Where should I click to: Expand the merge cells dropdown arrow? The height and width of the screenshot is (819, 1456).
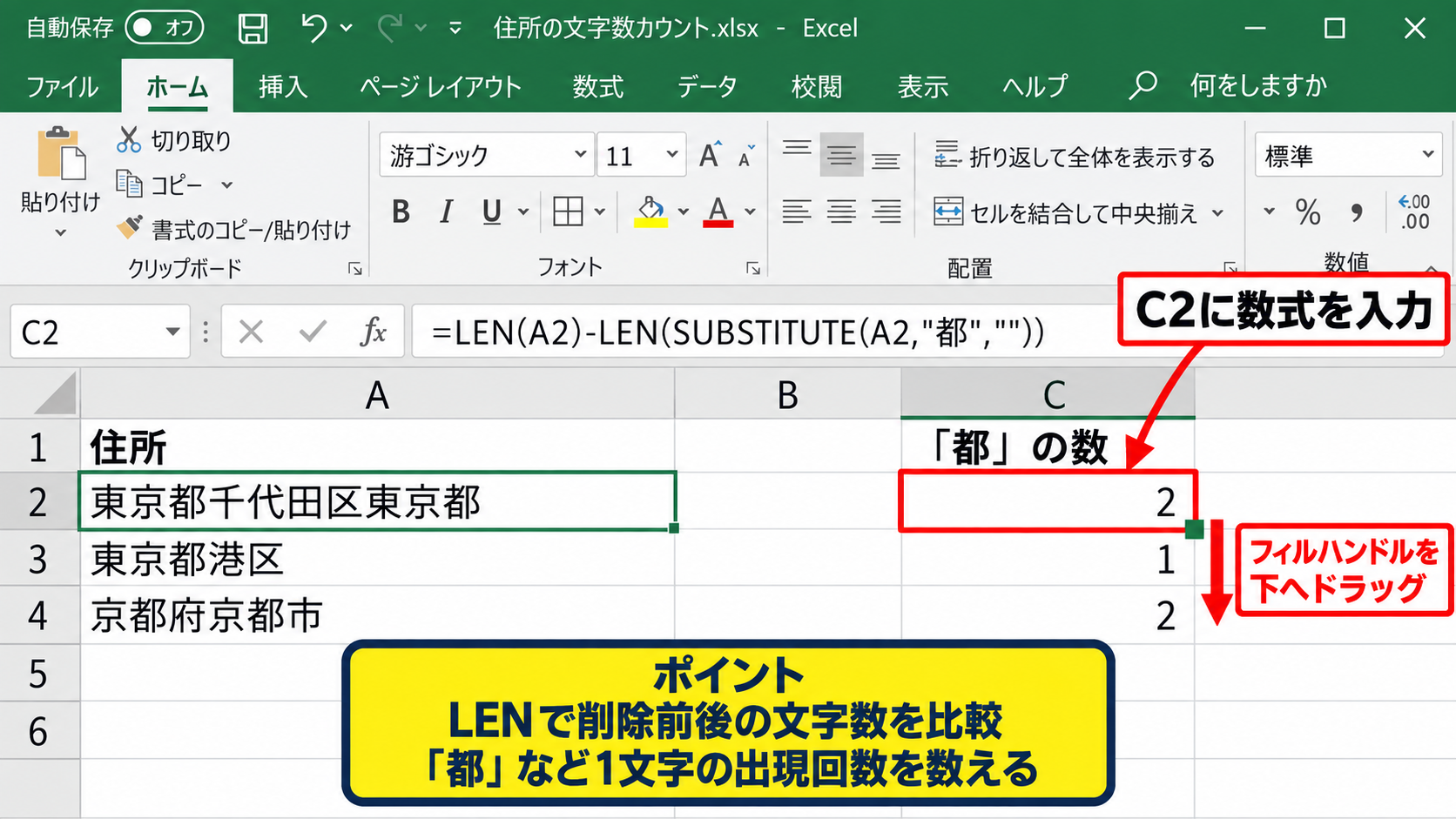pos(1217,212)
